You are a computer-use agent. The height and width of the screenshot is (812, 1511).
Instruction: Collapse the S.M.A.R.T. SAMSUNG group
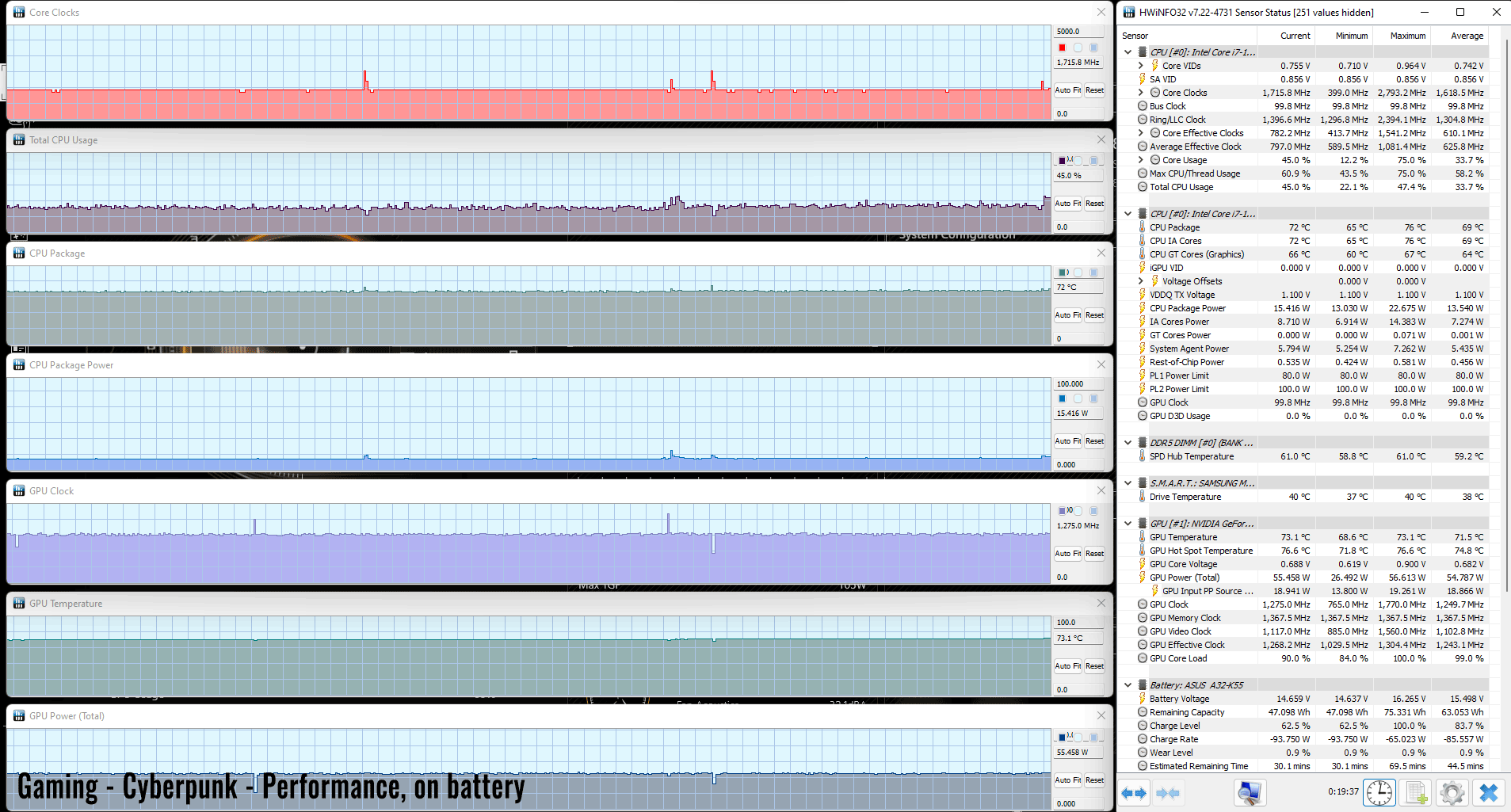coord(1128,483)
